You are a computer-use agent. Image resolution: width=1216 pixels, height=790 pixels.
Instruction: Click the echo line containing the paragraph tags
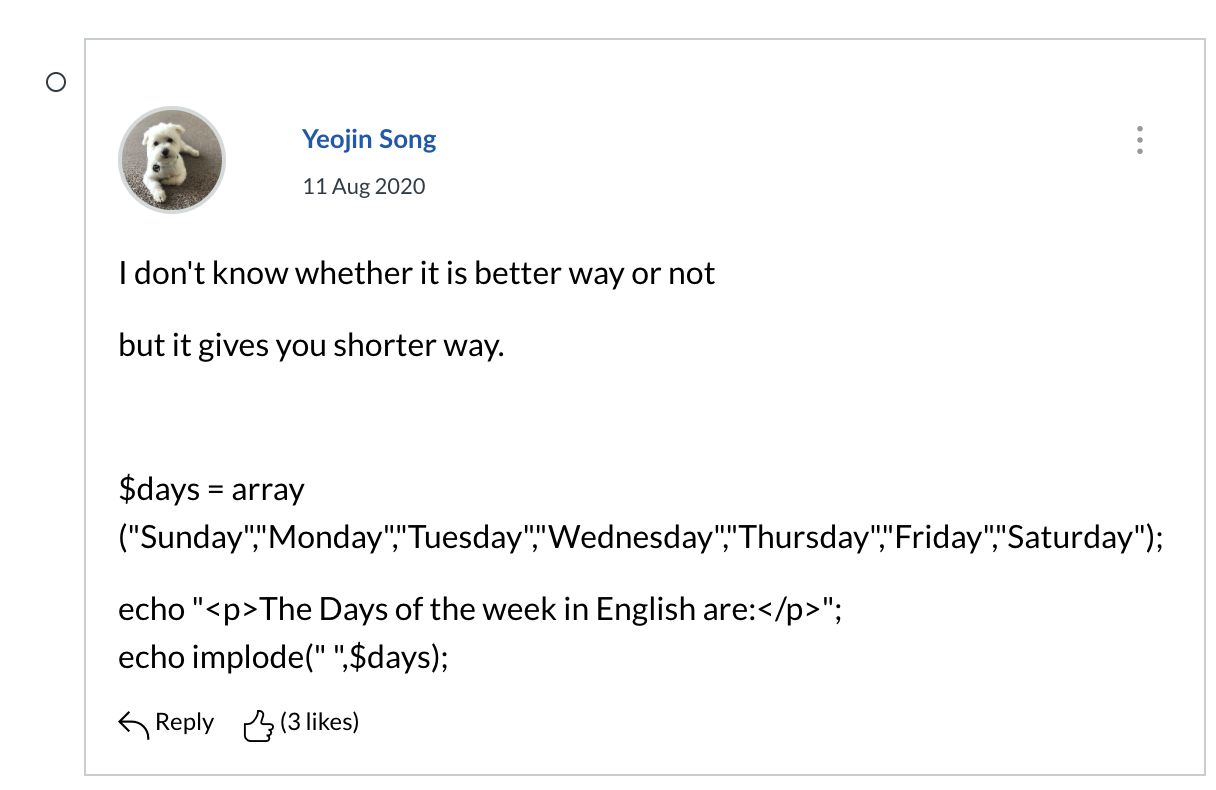[480, 609]
